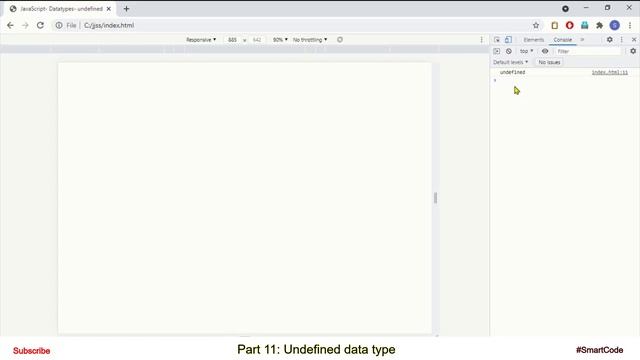Click the console Filter field

(588, 51)
